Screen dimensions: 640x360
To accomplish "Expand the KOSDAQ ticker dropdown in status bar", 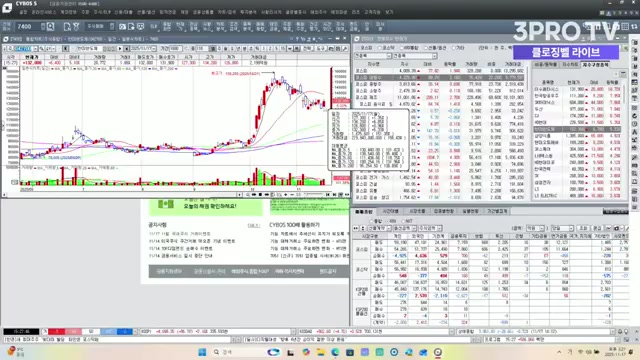I will [451, 332].
